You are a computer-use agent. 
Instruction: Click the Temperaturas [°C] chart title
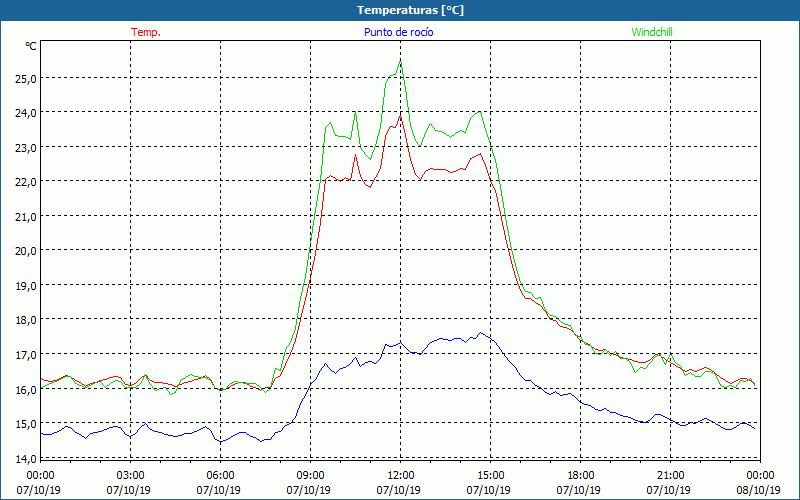[410, 10]
